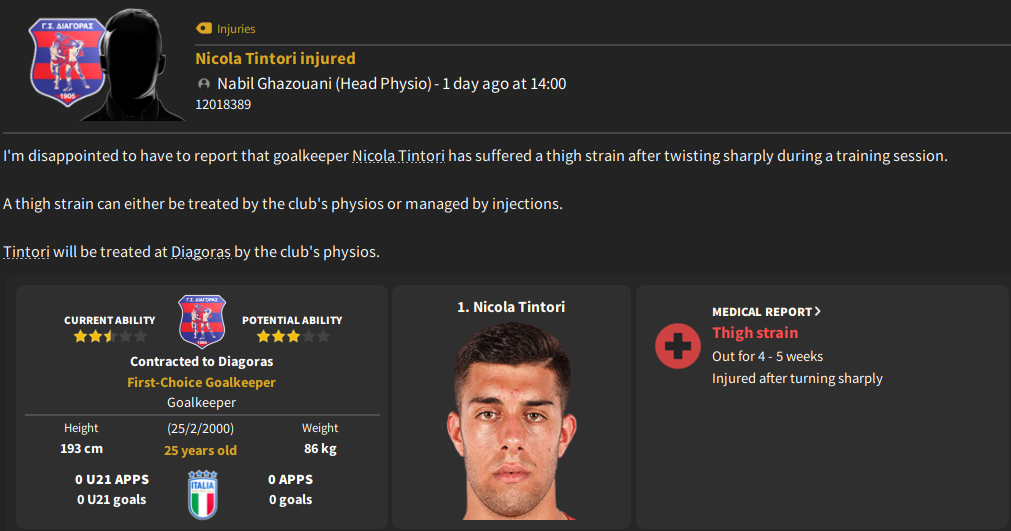Click the Diagoras crest in the player card
The width and height of the screenshot is (1011, 531).
[202, 319]
